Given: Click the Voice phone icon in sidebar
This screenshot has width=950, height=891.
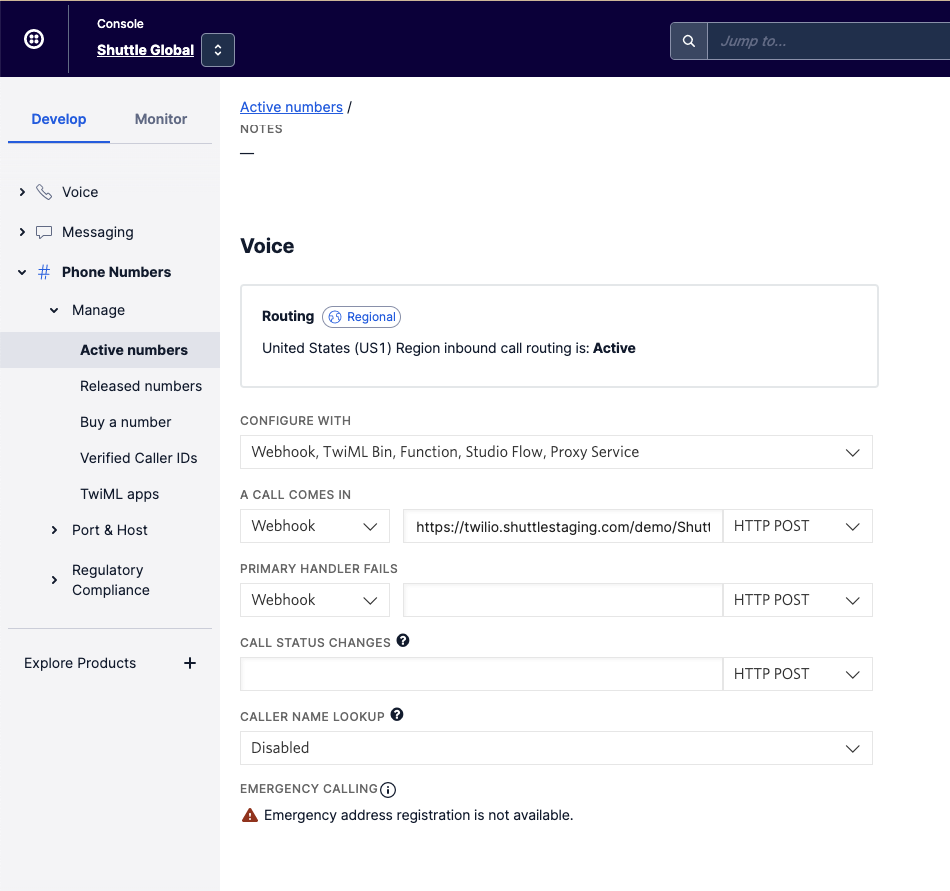Looking at the screenshot, I should [44, 192].
